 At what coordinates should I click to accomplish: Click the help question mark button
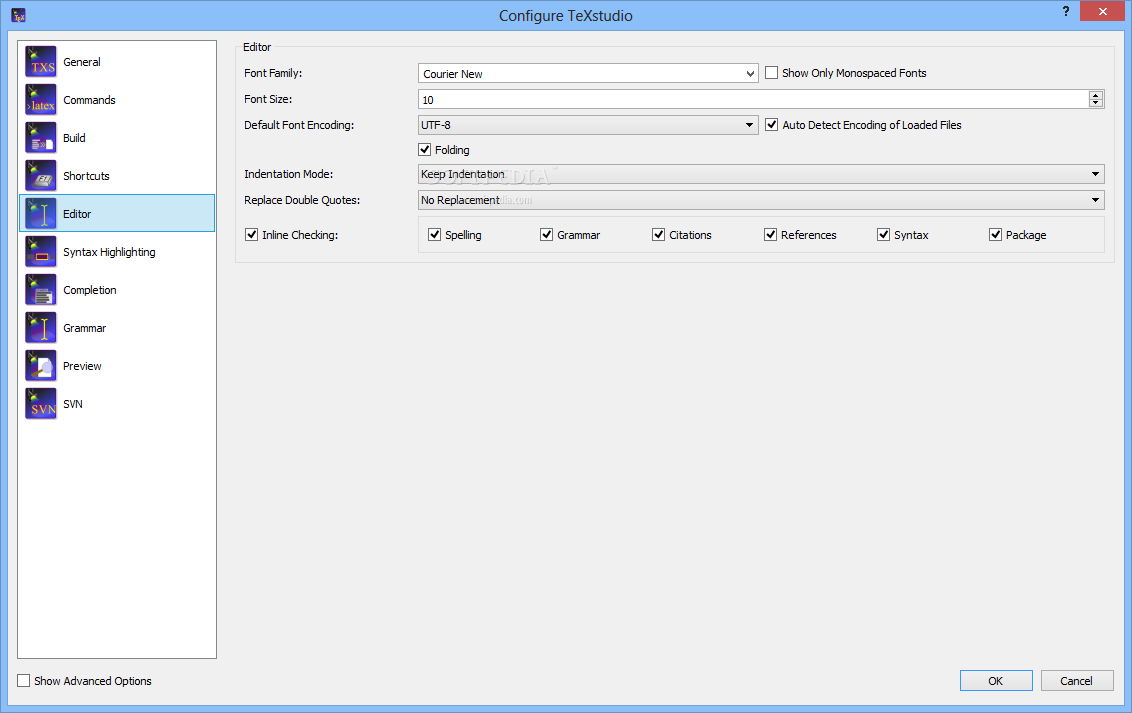(x=1066, y=12)
